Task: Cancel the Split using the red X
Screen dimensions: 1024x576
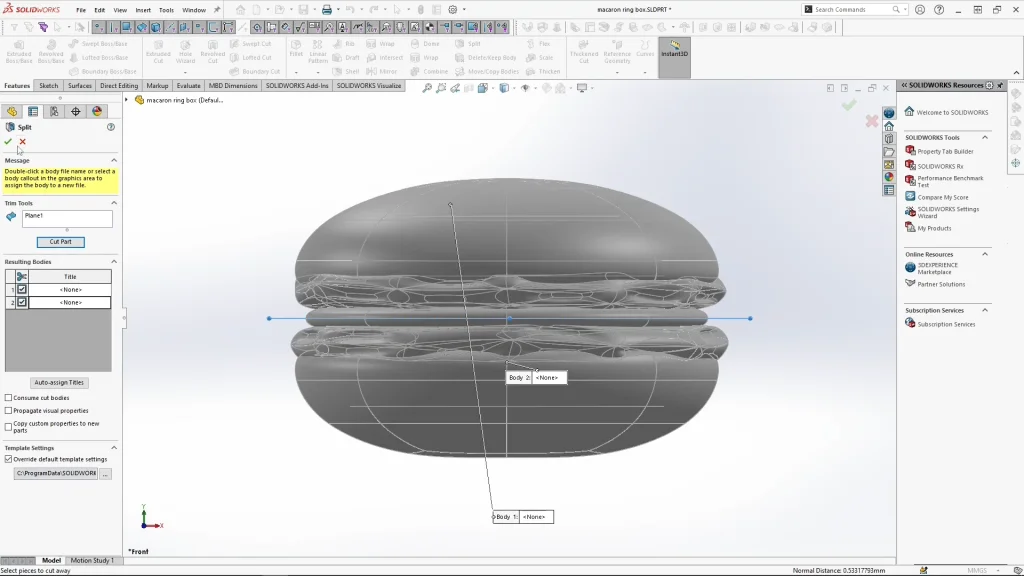Action: pos(22,142)
